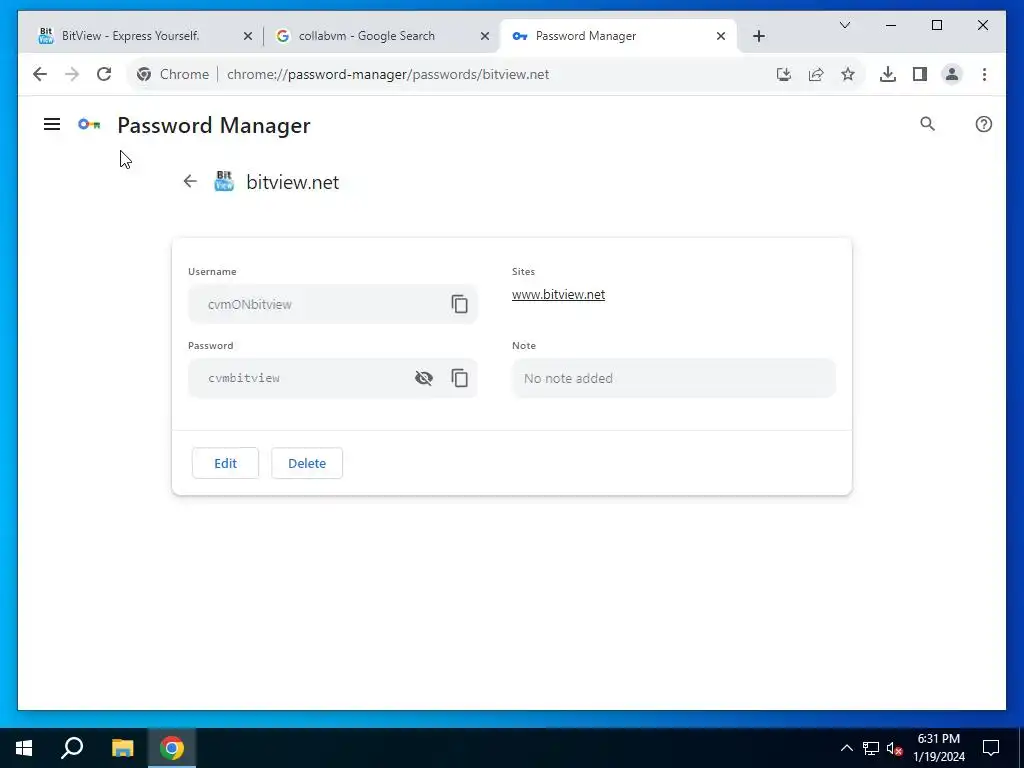This screenshot has height=768, width=1024.
Task: Install Password Manager app icon in omnibox
Action: click(x=784, y=74)
